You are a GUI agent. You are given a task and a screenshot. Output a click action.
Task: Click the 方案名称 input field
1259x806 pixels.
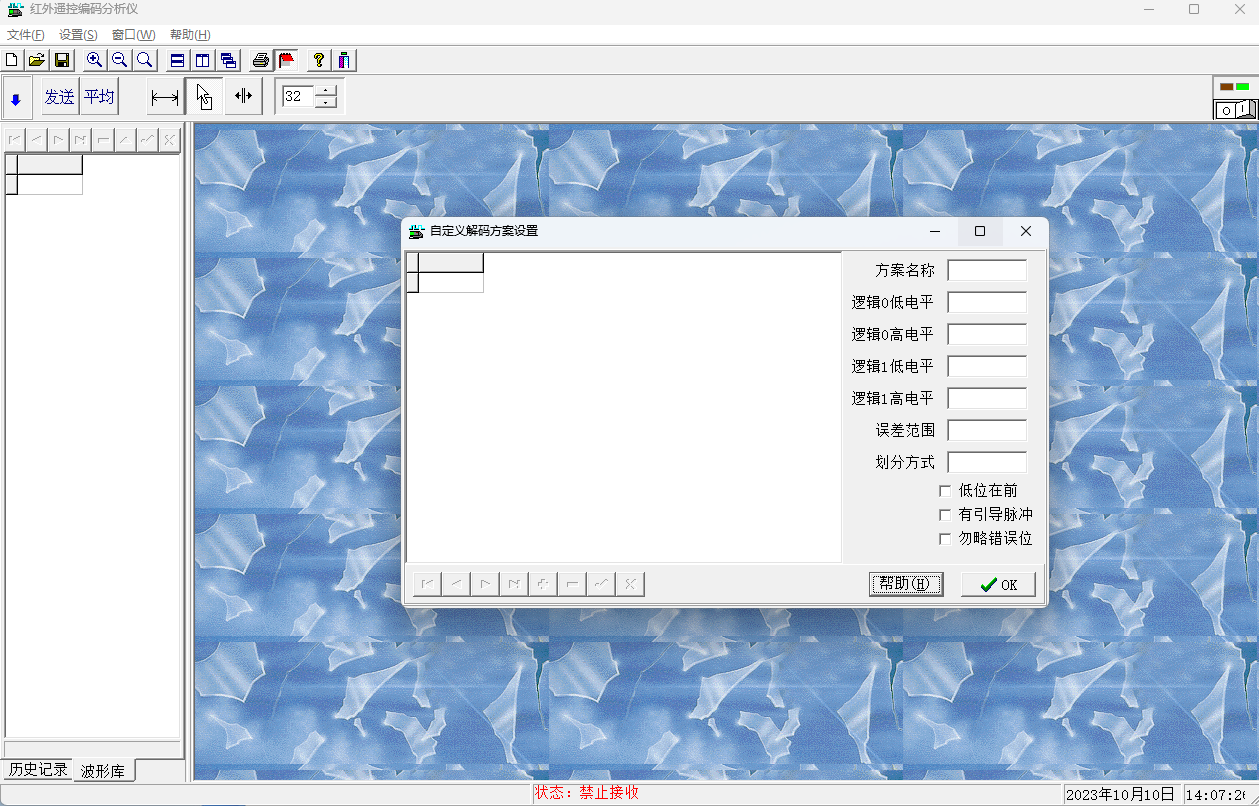987,270
